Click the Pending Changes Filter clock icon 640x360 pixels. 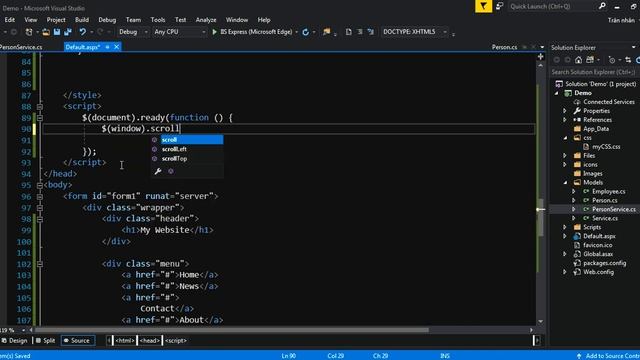click(x=611, y=60)
